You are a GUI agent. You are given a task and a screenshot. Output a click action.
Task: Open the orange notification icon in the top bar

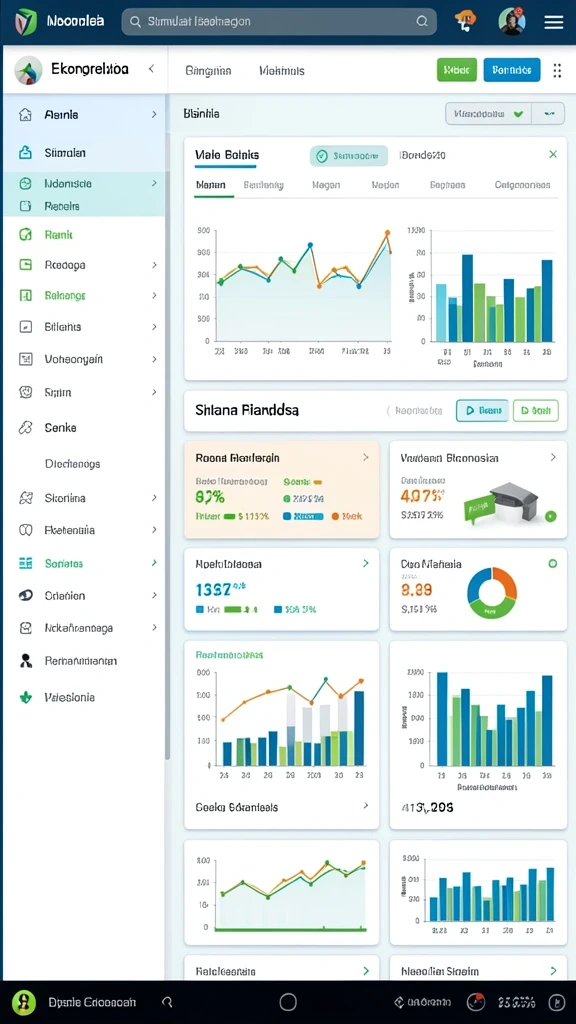click(466, 22)
